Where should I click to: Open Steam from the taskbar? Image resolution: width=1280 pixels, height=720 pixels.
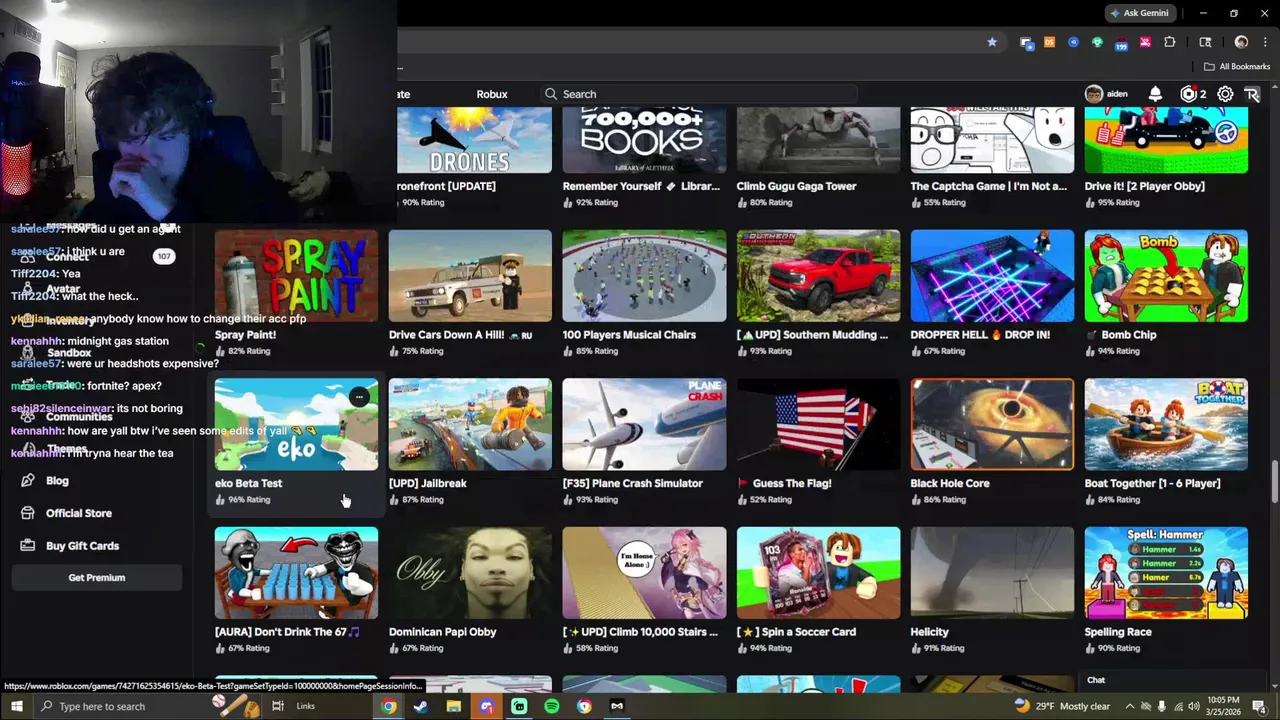coord(421,706)
